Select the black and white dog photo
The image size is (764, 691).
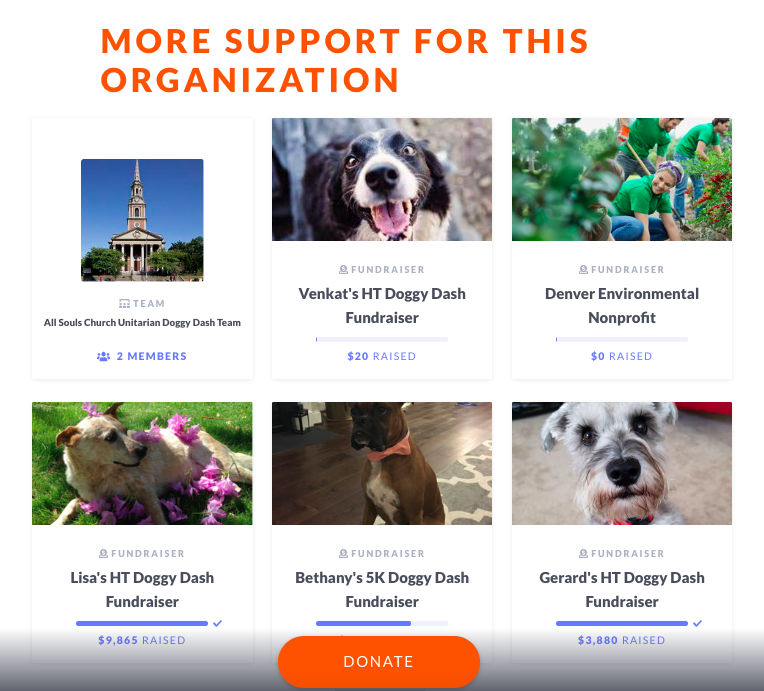(x=382, y=179)
